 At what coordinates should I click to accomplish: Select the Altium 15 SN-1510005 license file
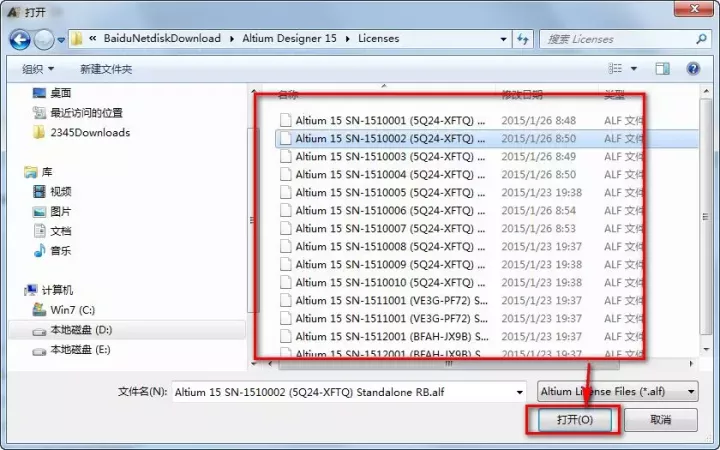(390, 192)
